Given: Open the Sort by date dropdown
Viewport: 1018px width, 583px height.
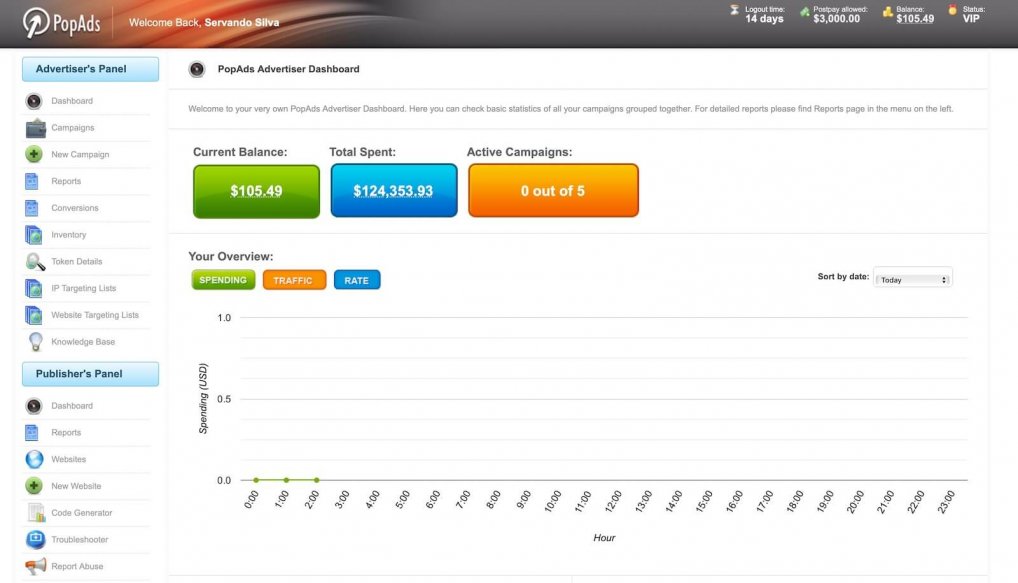Looking at the screenshot, I should [x=912, y=280].
